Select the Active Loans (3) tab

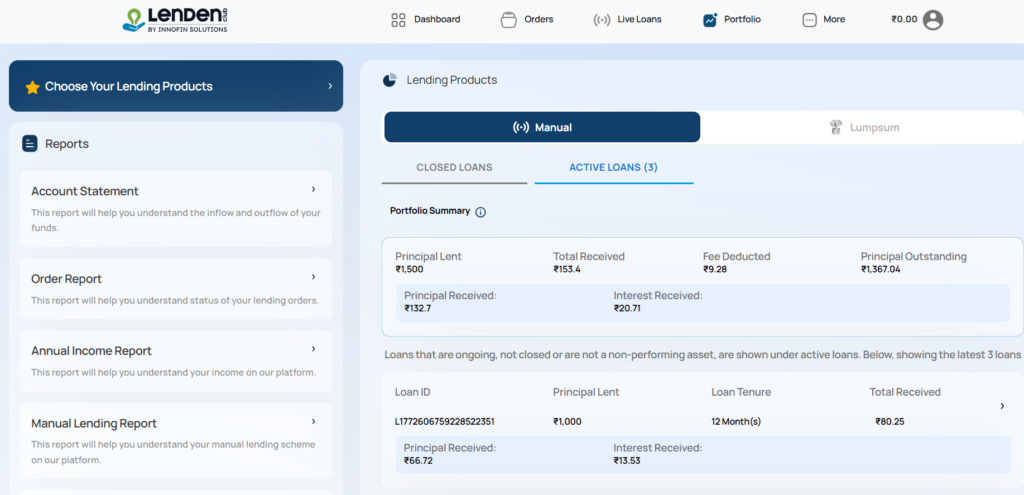coord(614,168)
